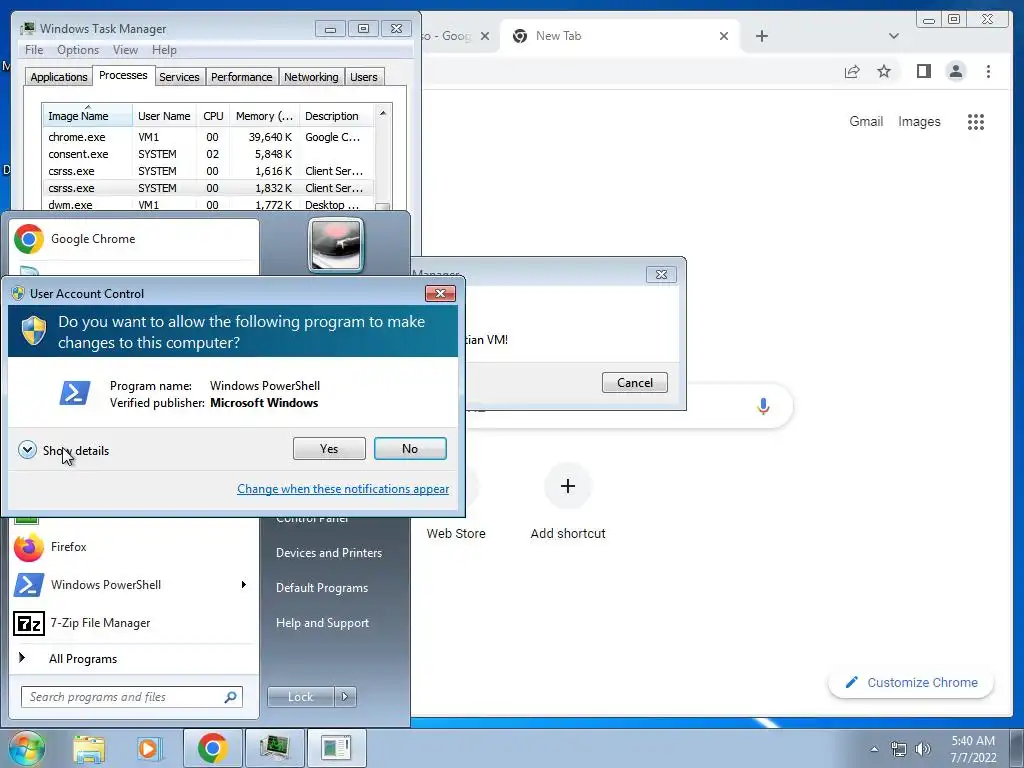1024x768 pixels.
Task: Open the File menu in Task Manager
Action: coord(34,50)
